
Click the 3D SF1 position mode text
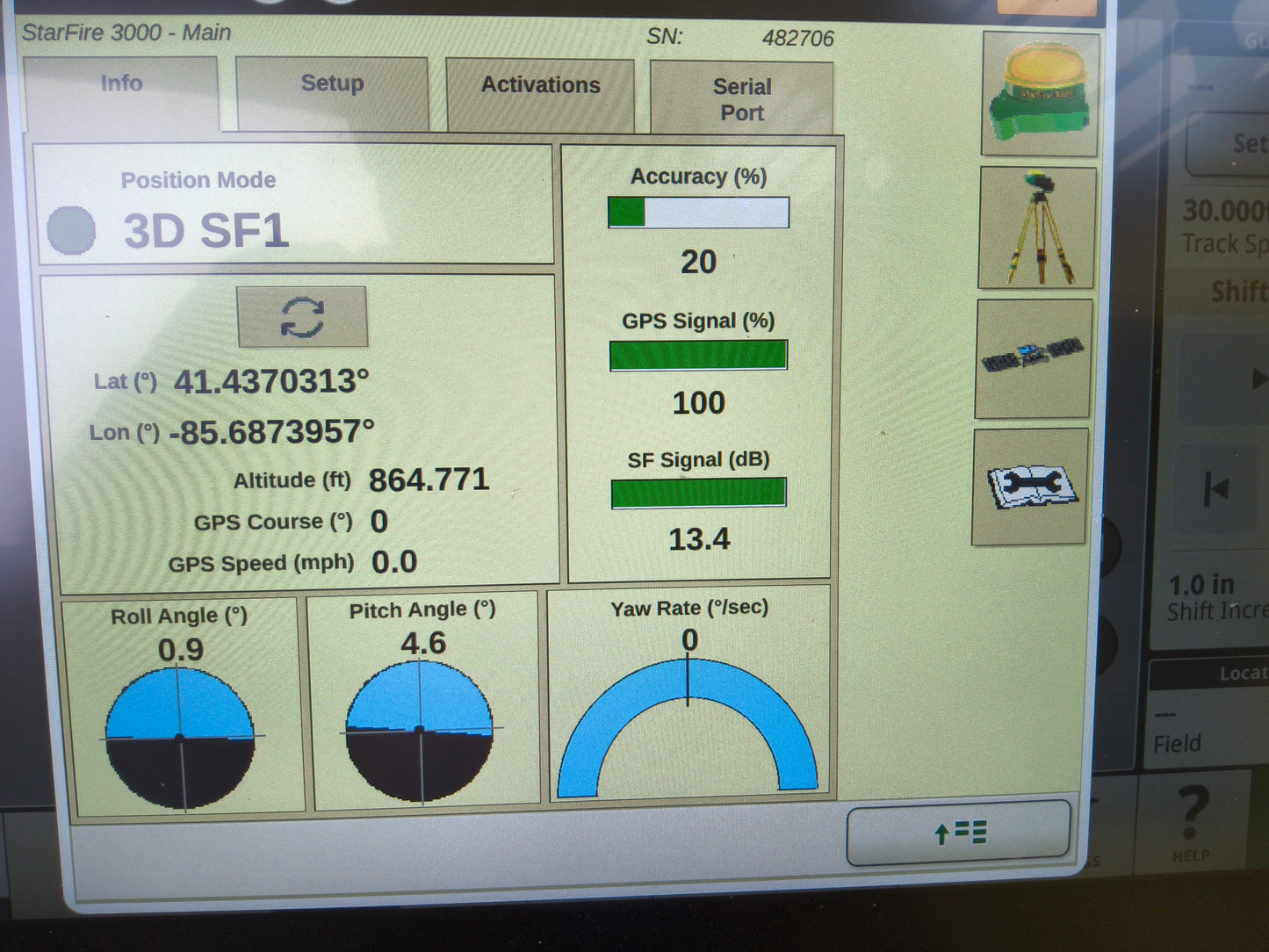coord(205,231)
